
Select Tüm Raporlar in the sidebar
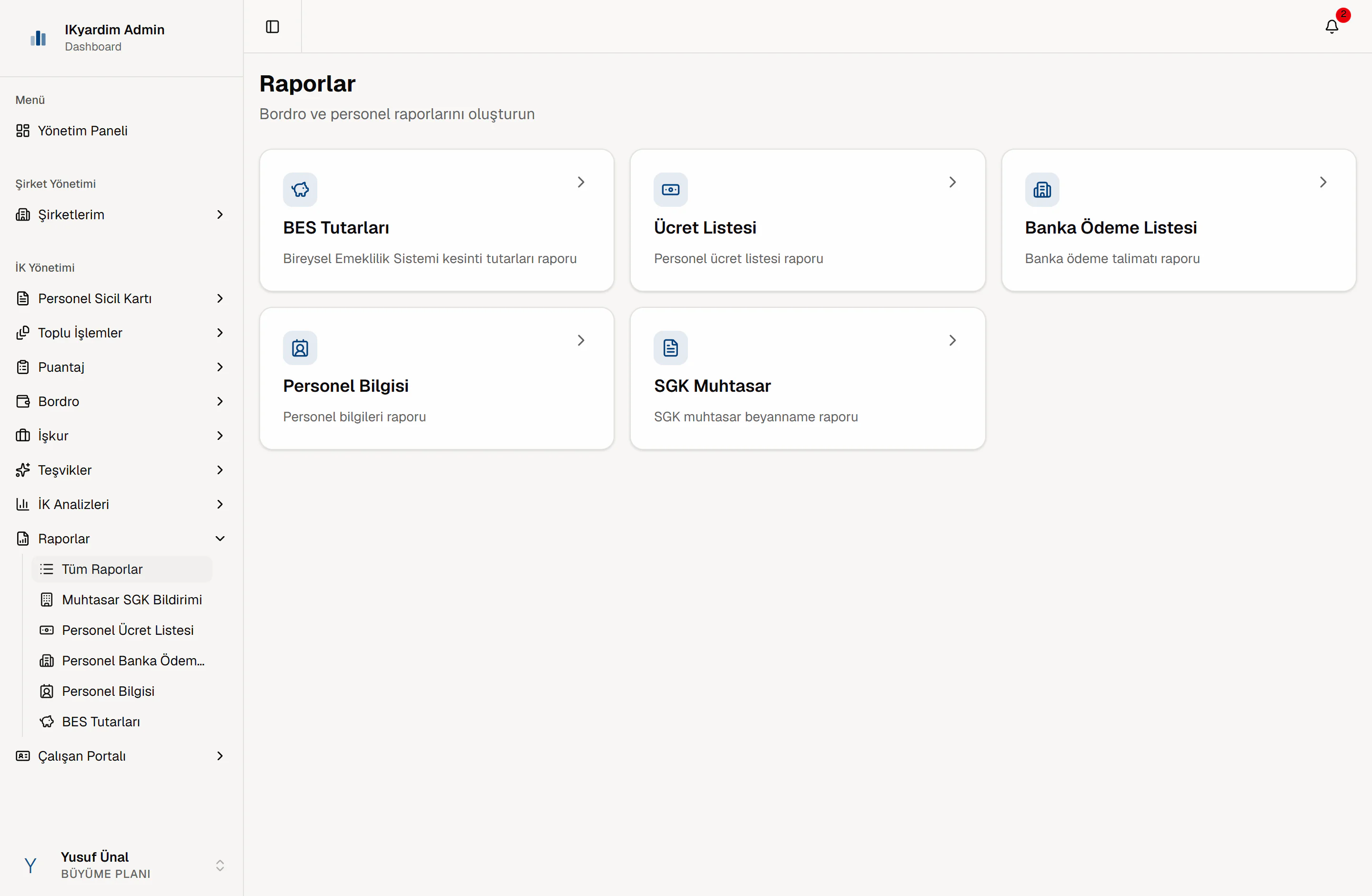point(122,569)
